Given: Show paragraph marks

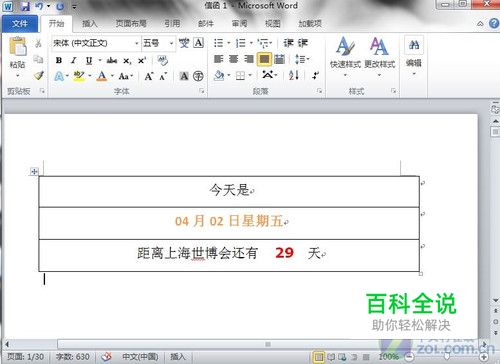Looking at the screenshot, I should (x=315, y=76).
